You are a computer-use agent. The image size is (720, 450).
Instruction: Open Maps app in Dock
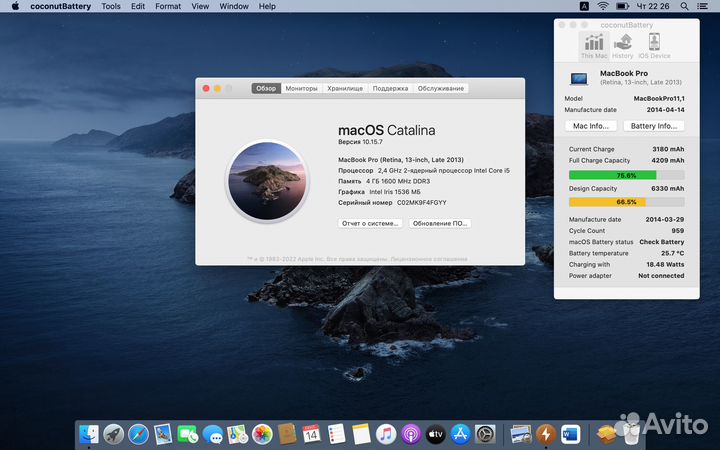click(x=237, y=434)
